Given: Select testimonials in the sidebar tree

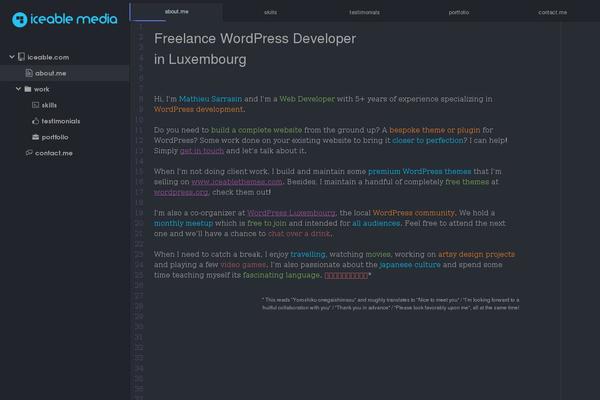Looking at the screenshot, I should pyautogui.click(x=61, y=121).
